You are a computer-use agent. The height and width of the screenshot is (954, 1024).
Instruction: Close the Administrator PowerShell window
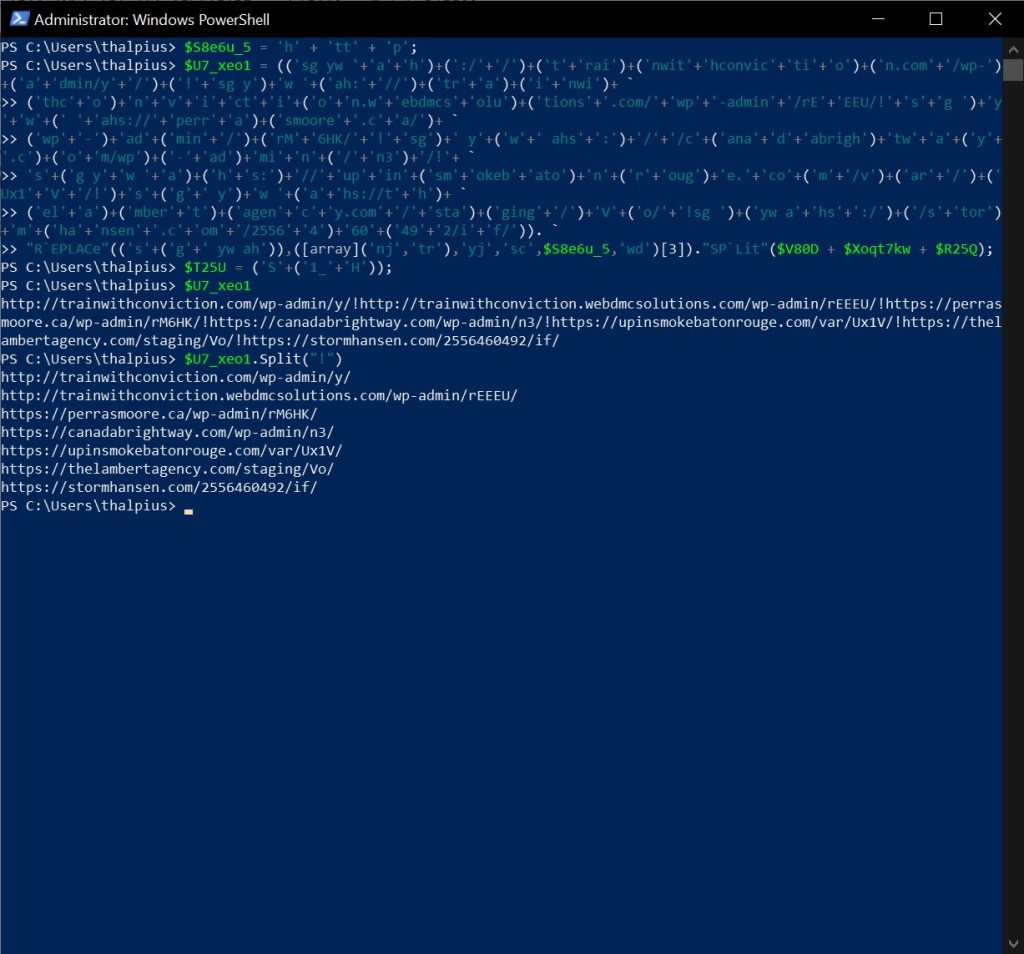(994, 19)
